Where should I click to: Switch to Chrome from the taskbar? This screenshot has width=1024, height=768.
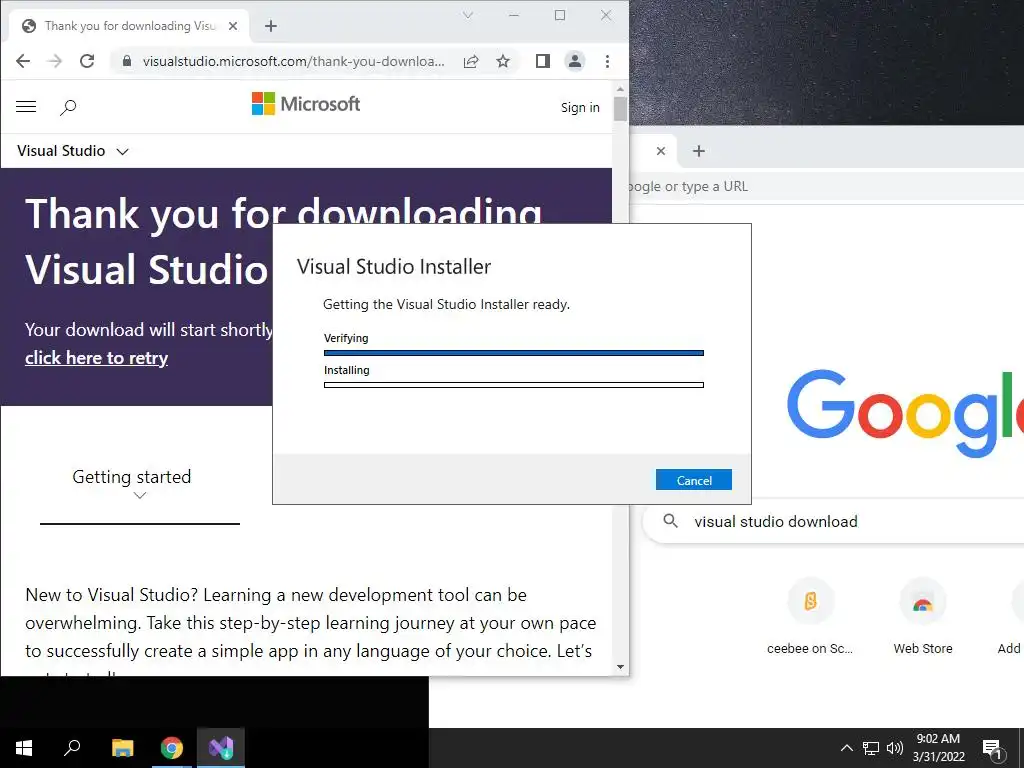[172, 748]
